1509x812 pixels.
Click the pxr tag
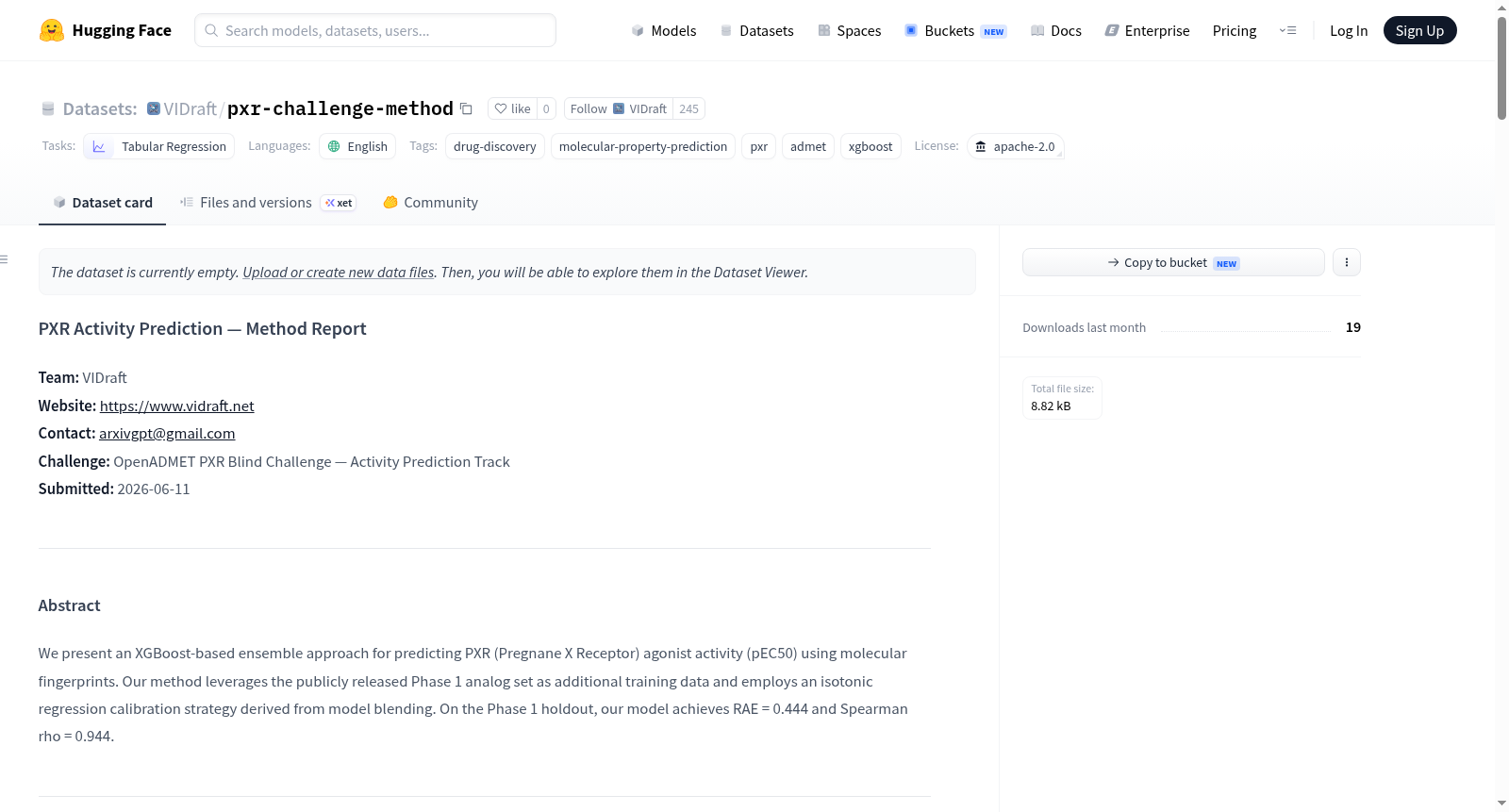tap(759, 146)
